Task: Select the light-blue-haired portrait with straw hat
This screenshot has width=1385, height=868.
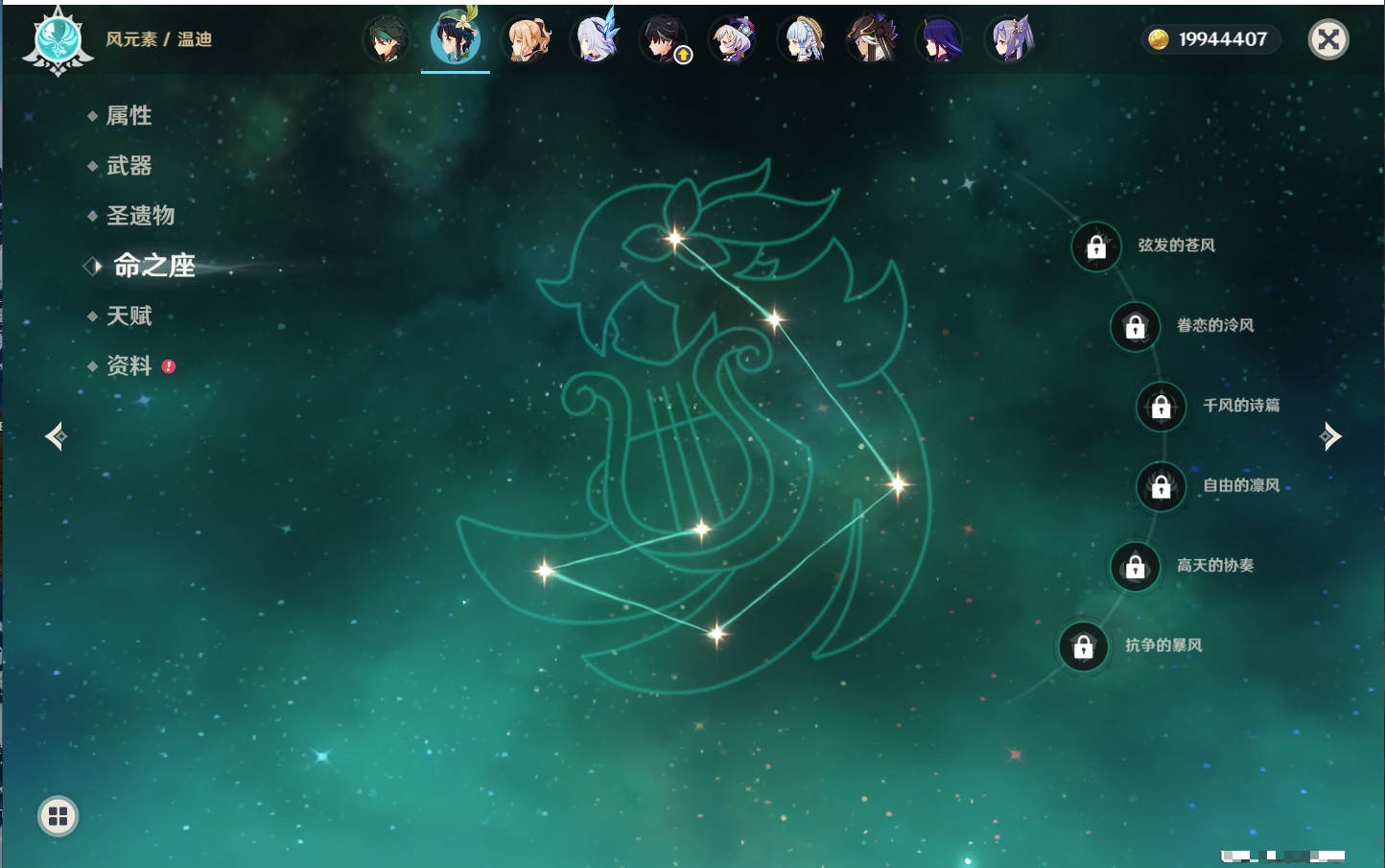Action: (x=803, y=40)
